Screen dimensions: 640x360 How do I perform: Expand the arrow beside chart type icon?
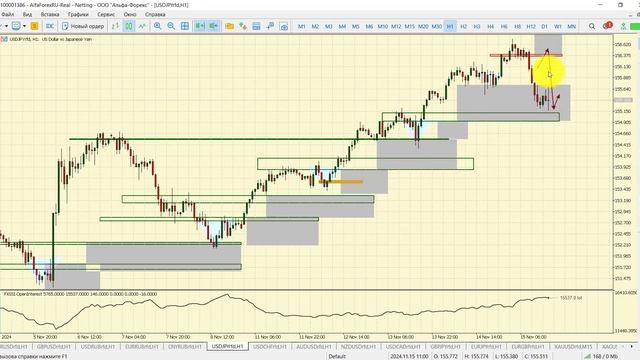pyautogui.click(x=24, y=26)
